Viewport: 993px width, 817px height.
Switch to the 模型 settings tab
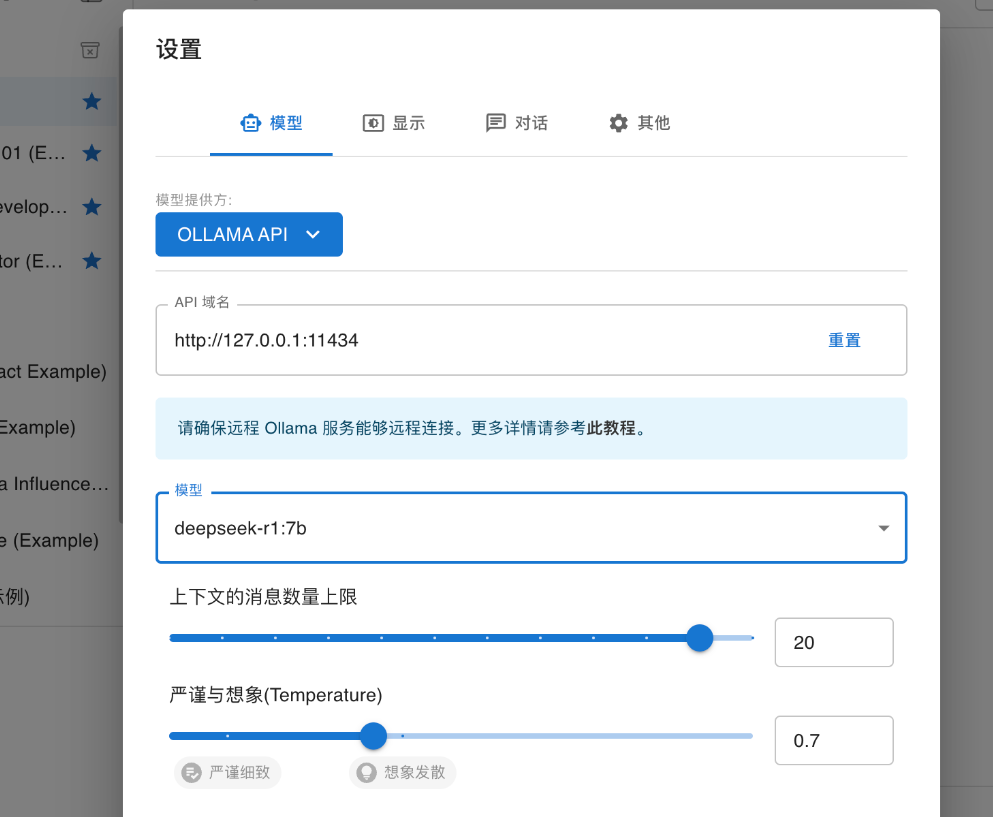tap(271, 123)
